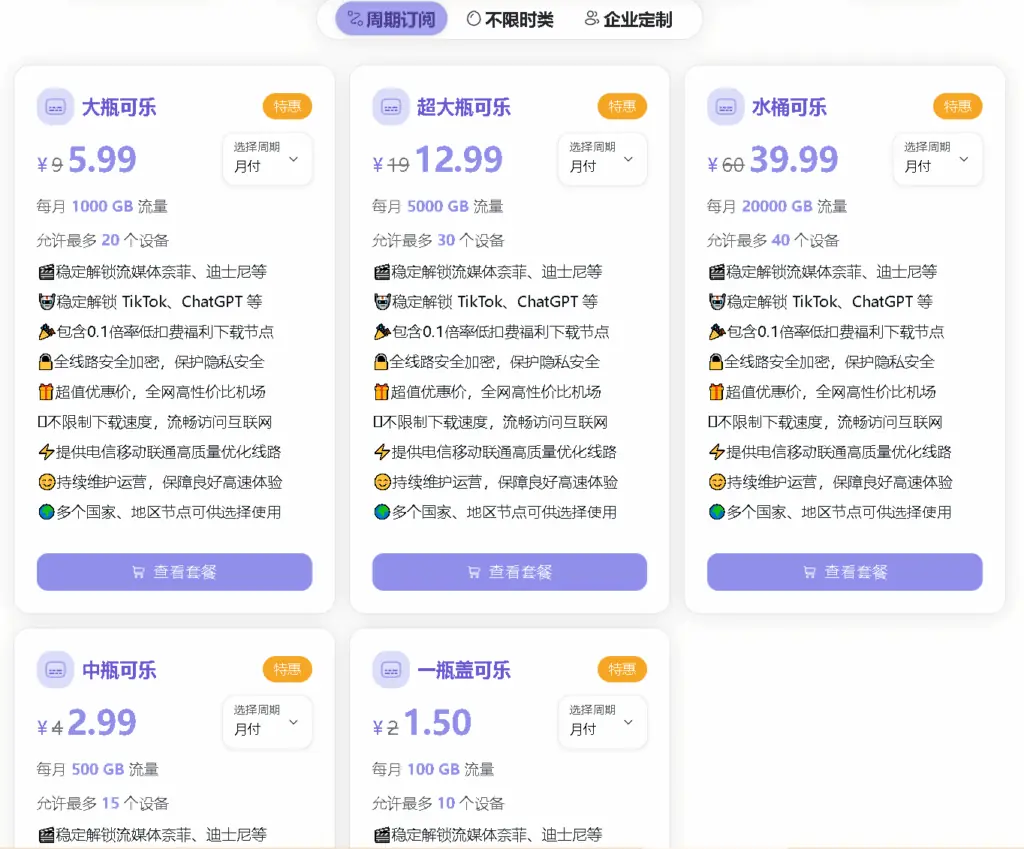Click the 1.50 price
This screenshot has width=1024, height=849.
click(x=438, y=722)
